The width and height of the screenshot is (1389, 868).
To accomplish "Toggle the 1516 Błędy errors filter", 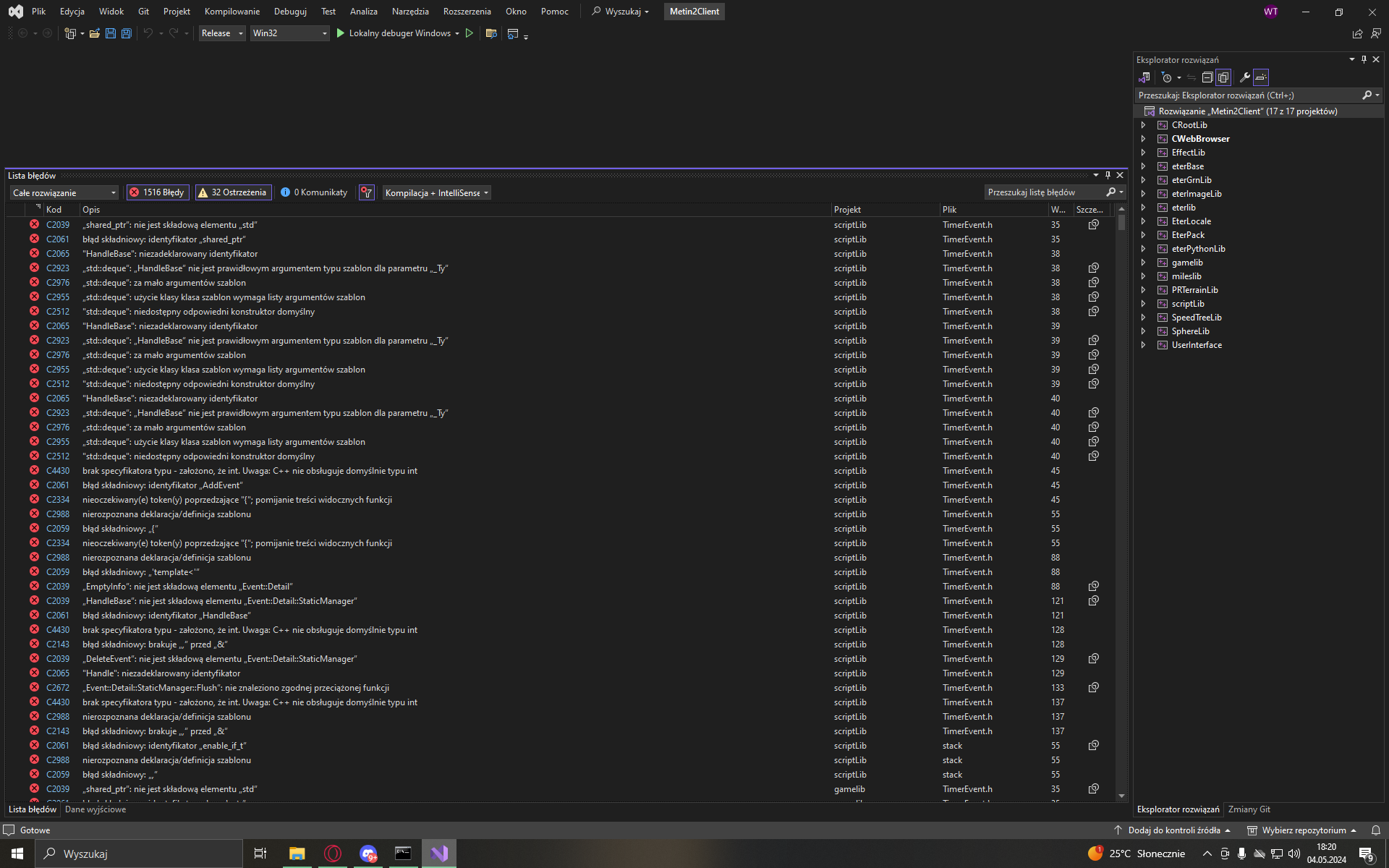I will pyautogui.click(x=157, y=192).
